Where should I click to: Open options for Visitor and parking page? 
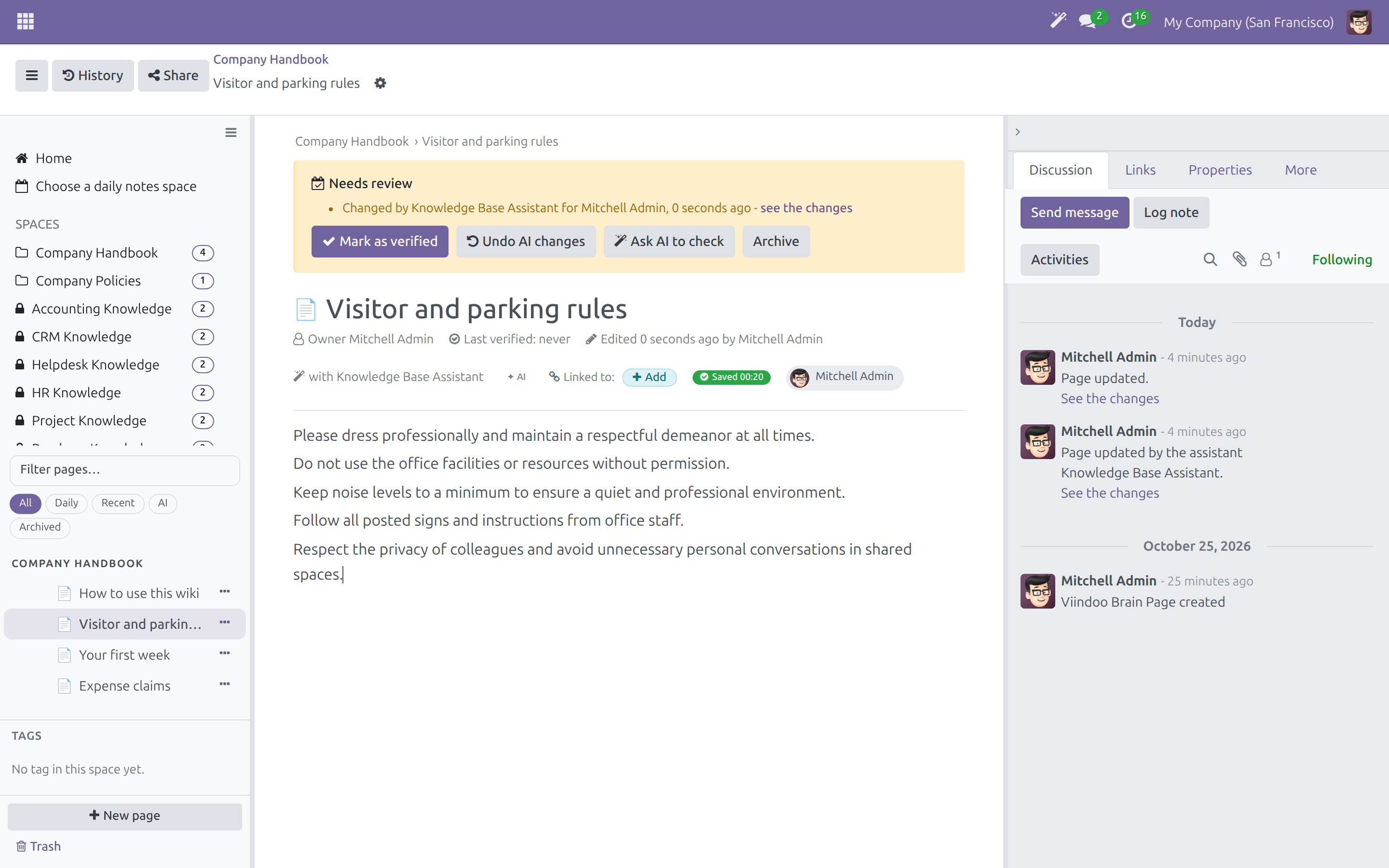224,622
